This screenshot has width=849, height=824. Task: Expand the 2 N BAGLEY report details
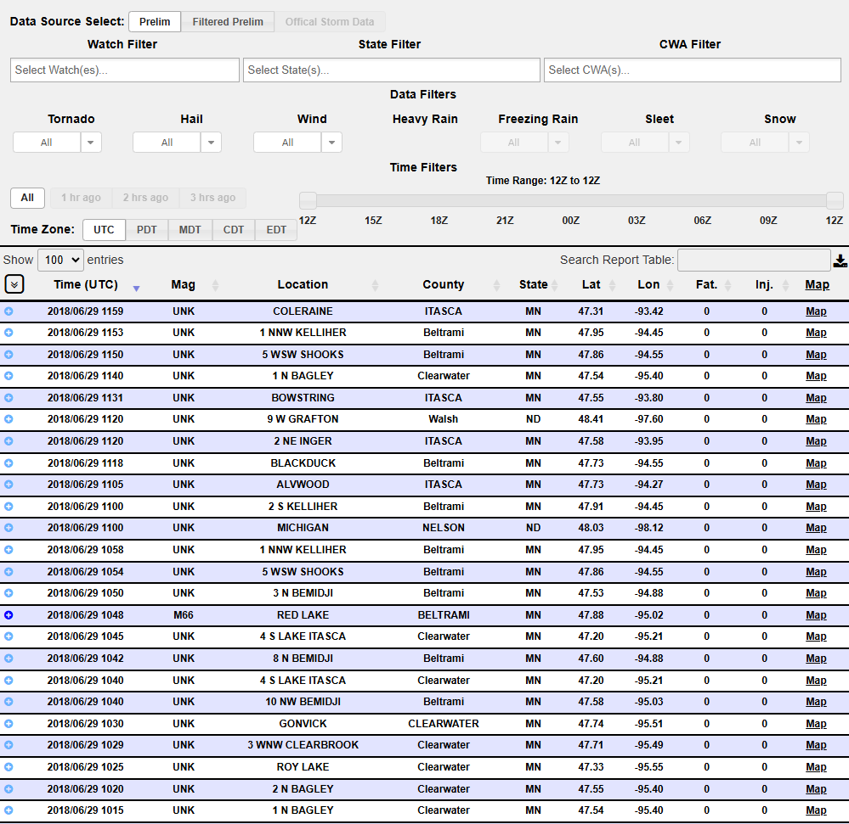9,789
